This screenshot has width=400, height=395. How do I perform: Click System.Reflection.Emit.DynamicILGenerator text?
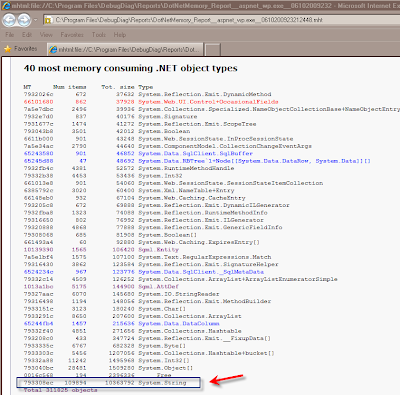tap(214, 205)
